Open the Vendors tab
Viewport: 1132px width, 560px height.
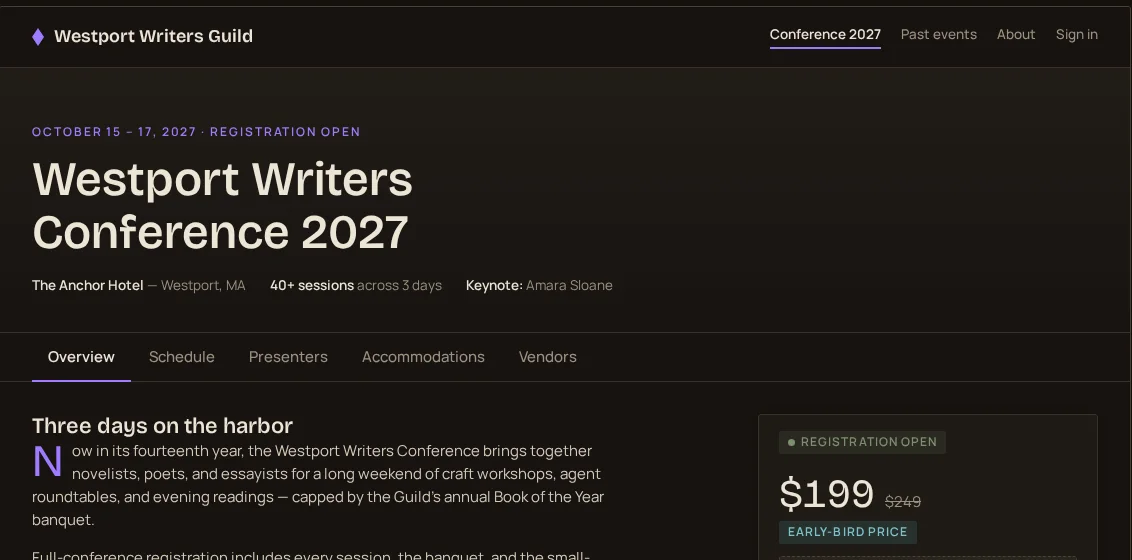547,357
